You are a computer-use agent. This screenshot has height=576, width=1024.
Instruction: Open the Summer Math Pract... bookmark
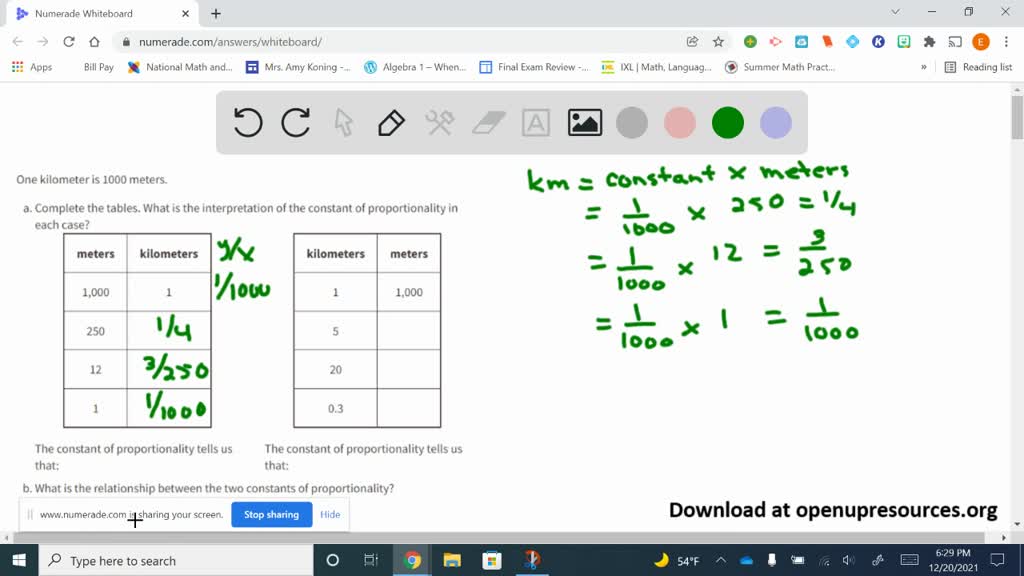point(780,67)
